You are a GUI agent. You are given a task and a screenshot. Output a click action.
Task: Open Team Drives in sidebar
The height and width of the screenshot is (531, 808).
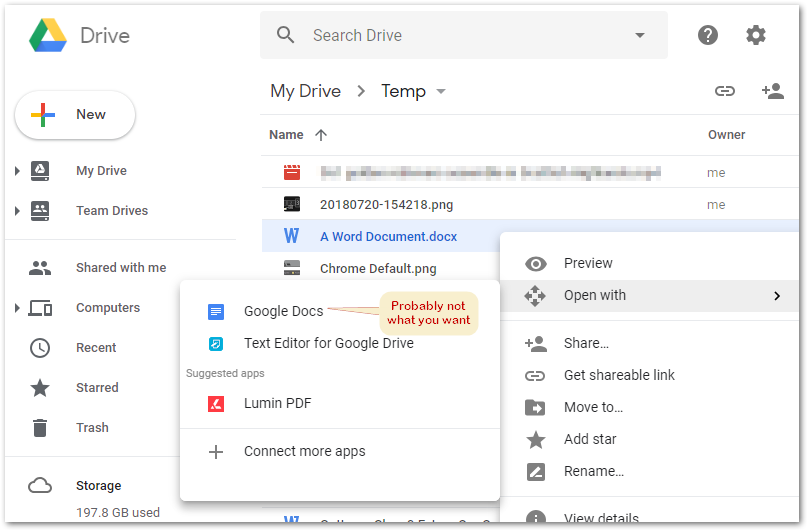click(x=112, y=211)
